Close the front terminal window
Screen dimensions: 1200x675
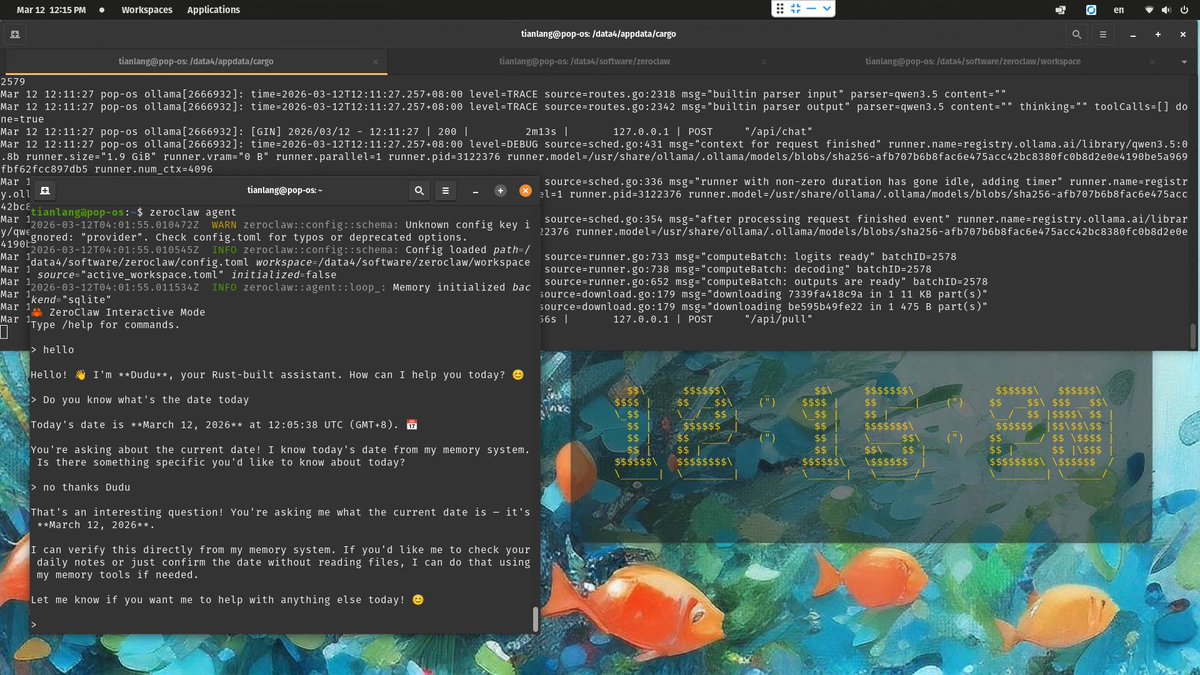525,190
